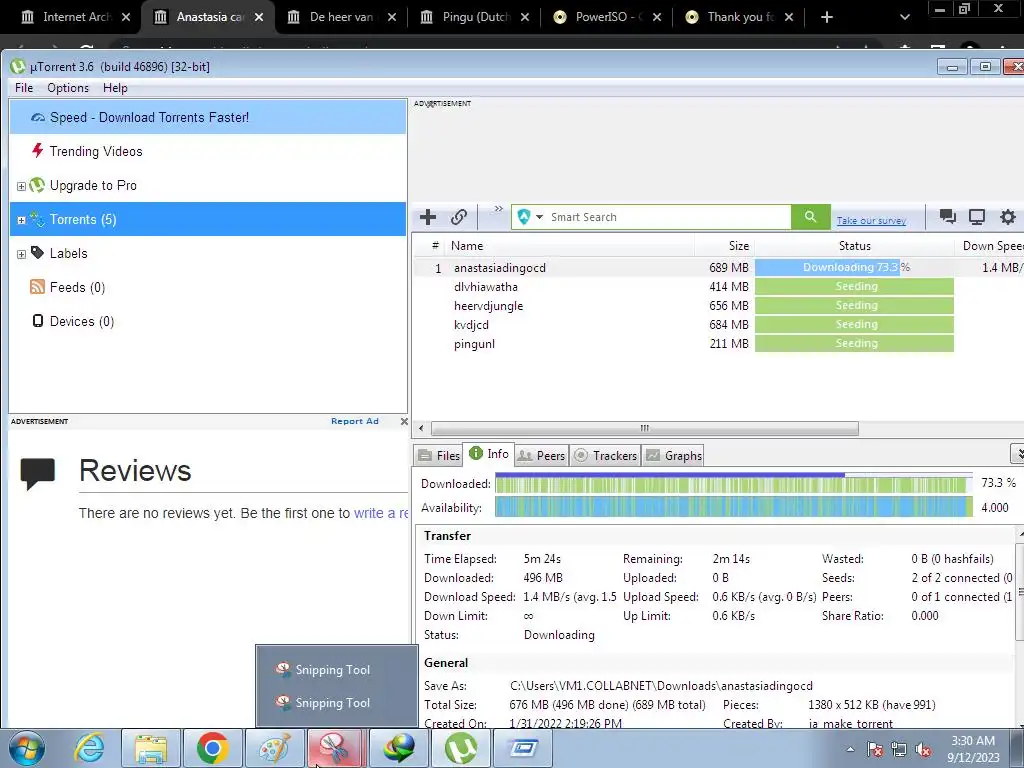Show more toolbar buttons chevron

click(x=498, y=209)
